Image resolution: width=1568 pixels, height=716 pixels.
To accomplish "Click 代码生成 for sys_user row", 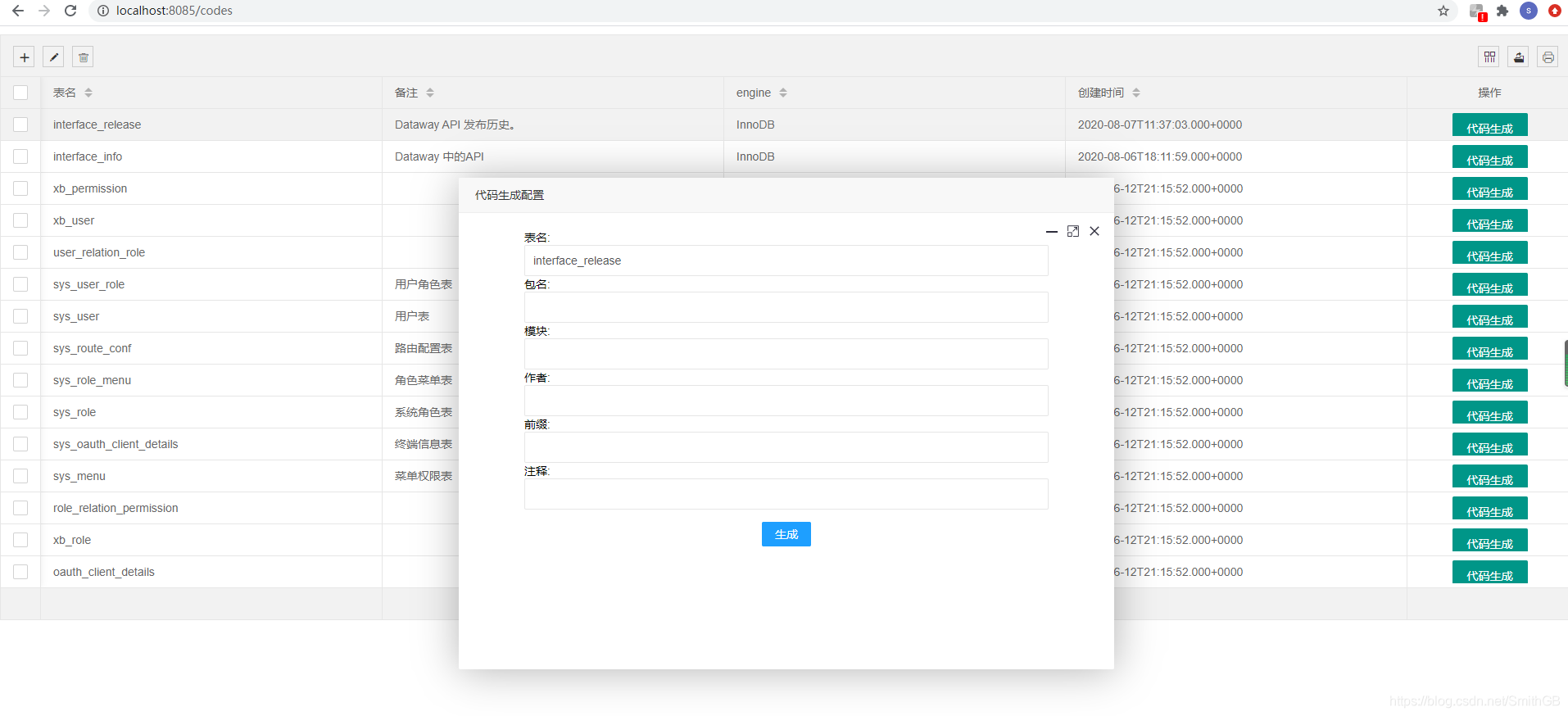I will pyautogui.click(x=1489, y=317).
